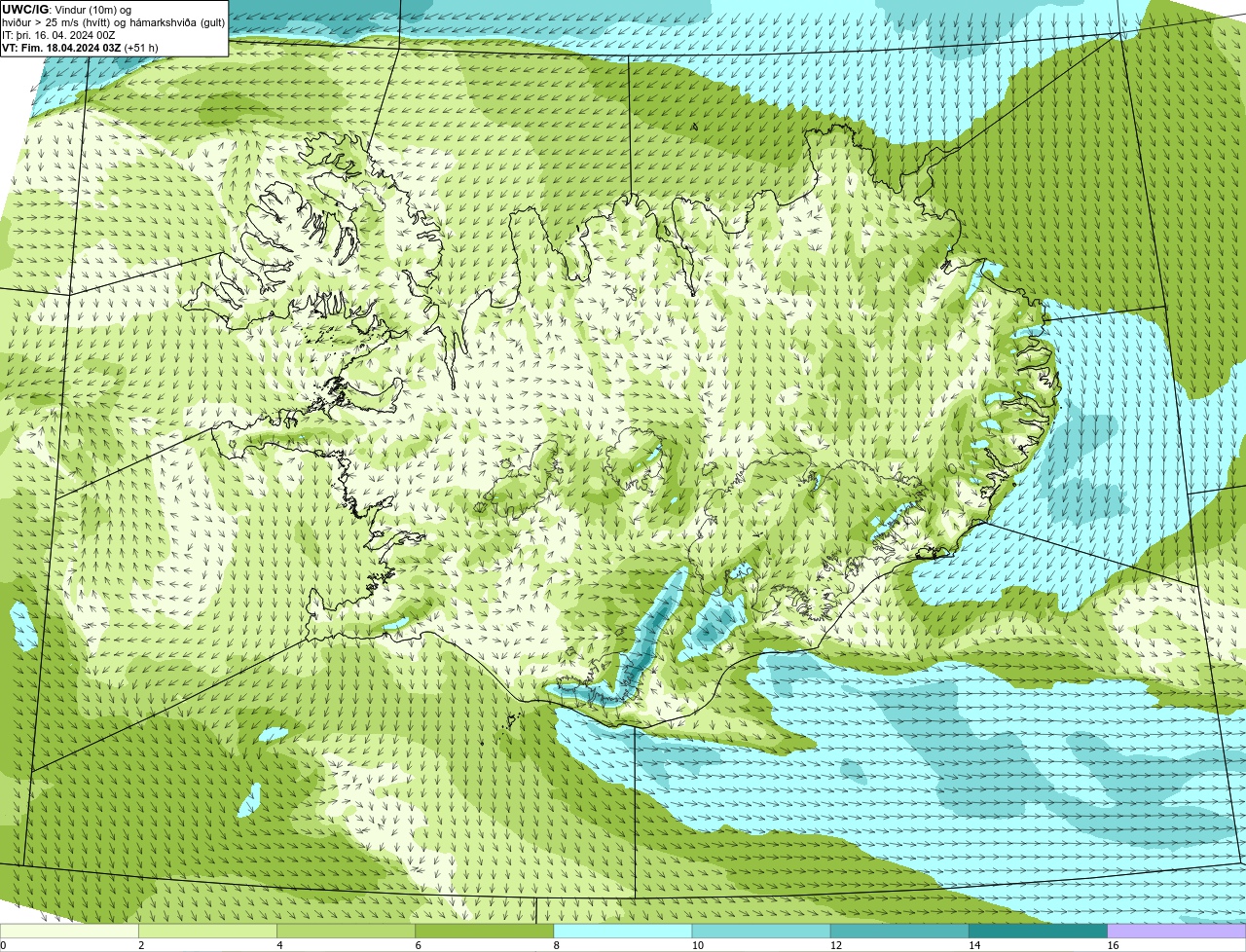Click the title line "UWC/IG: Vindur (10m) og"
Image resolution: width=1246 pixels, height=952 pixels.
coord(67,10)
